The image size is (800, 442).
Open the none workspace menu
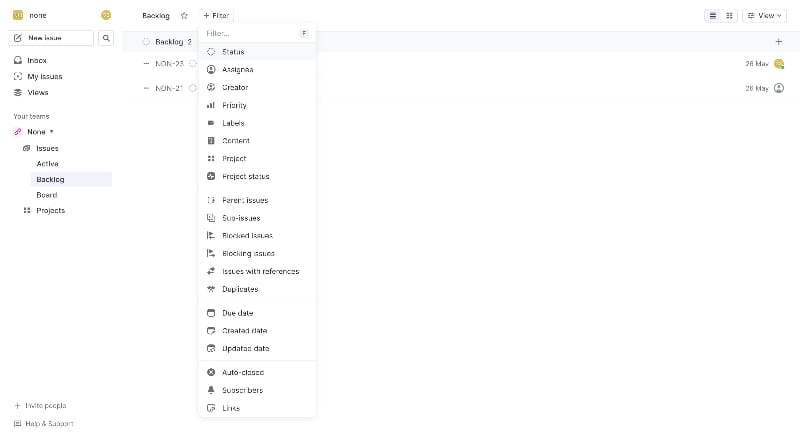click(30, 15)
